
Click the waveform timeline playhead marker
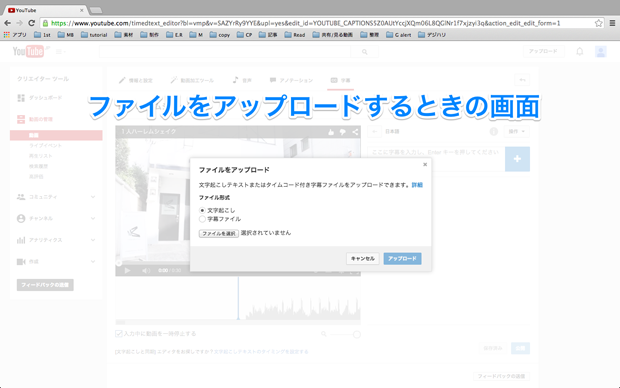click(x=238, y=298)
